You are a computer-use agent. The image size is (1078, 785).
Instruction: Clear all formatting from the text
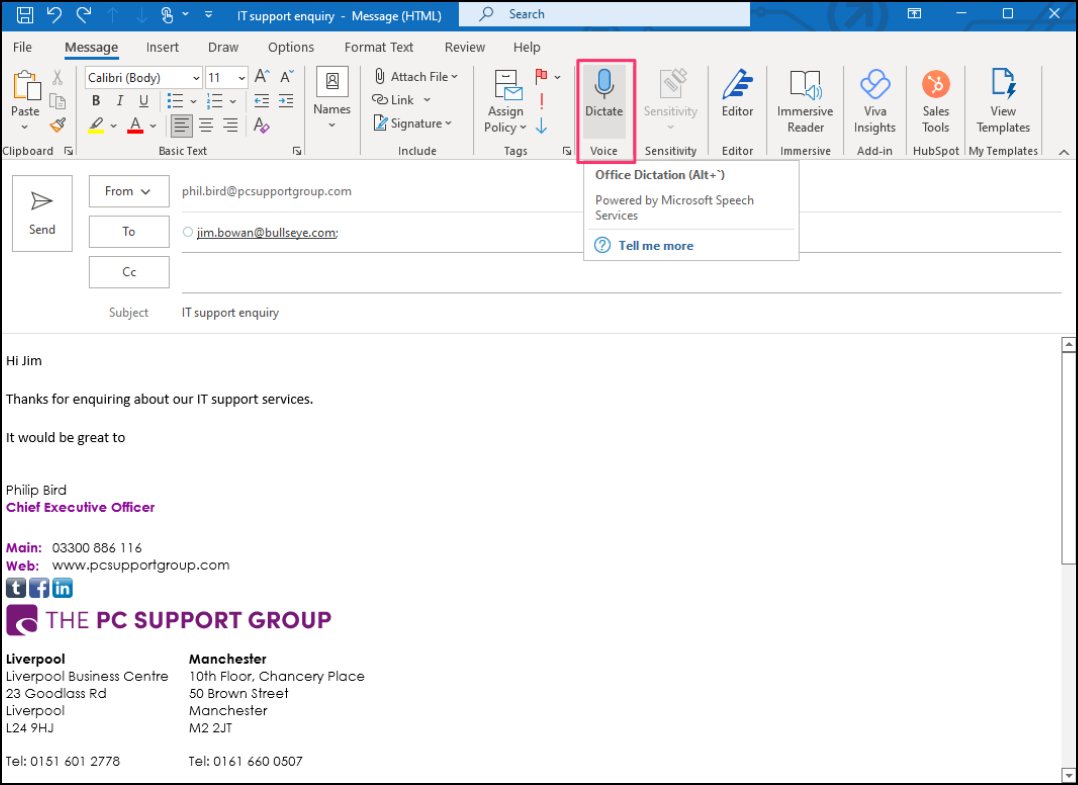click(x=261, y=125)
